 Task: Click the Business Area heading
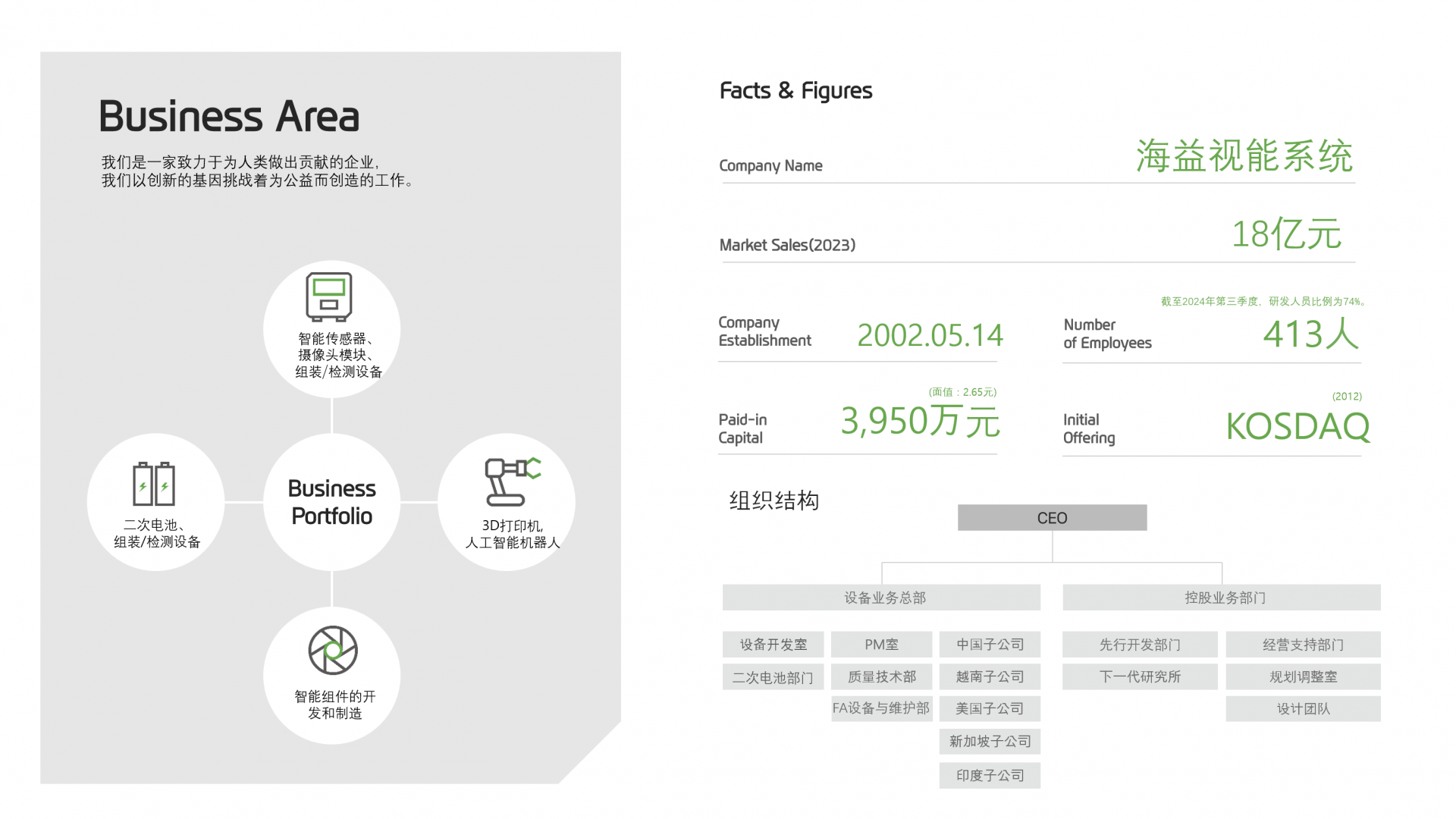tap(229, 116)
